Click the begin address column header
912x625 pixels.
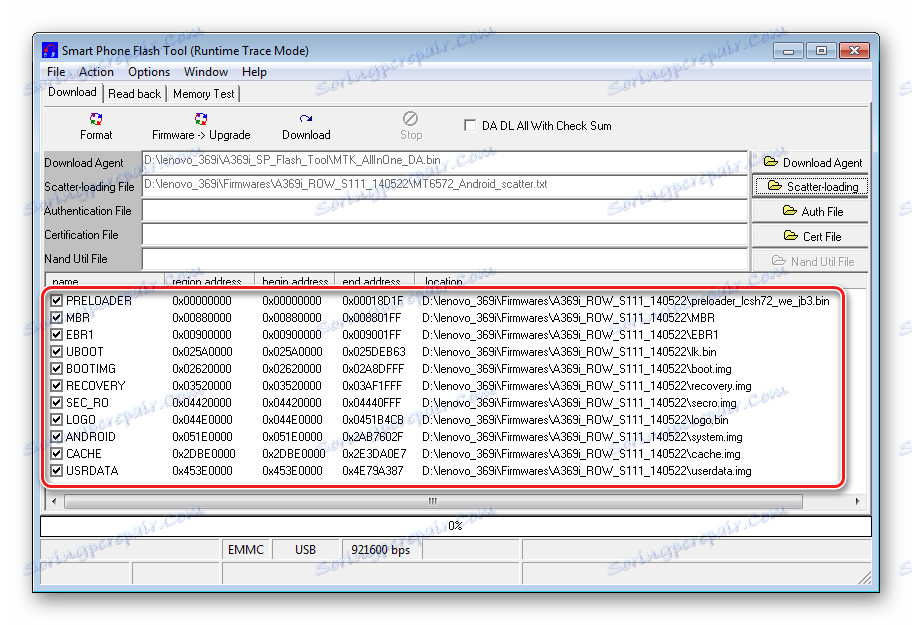295,281
